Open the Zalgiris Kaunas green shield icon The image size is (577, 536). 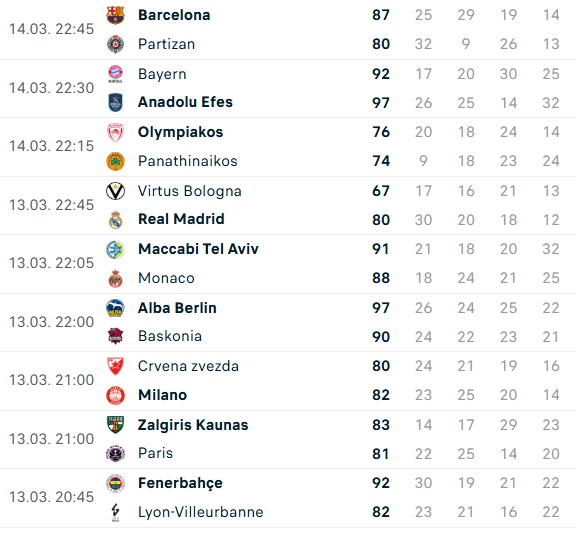[x=115, y=425]
